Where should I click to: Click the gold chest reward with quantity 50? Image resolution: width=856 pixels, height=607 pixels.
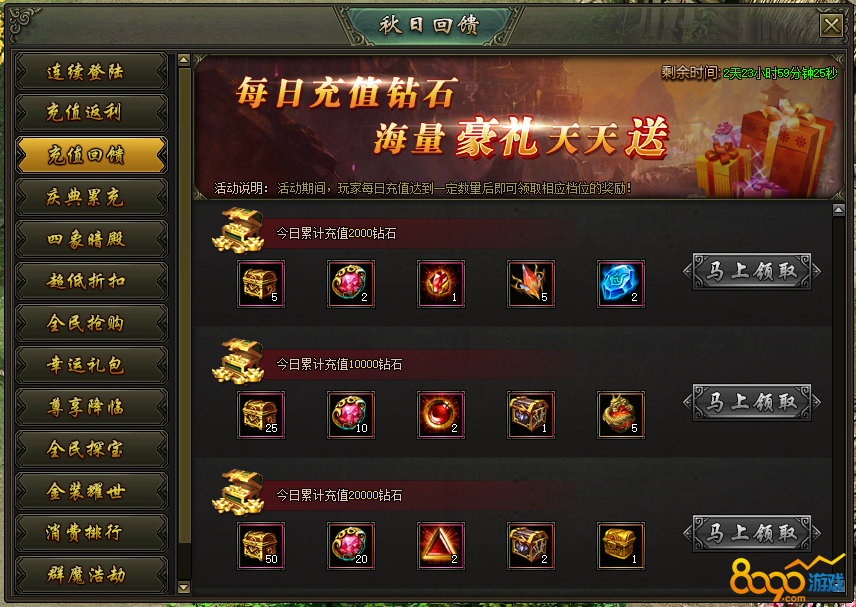(x=261, y=546)
